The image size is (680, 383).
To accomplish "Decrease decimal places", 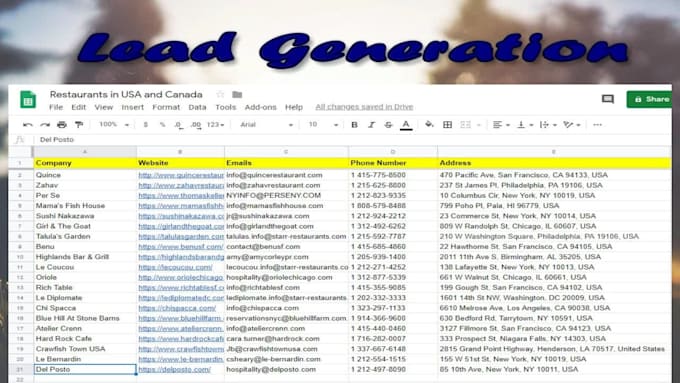I will 178,125.
